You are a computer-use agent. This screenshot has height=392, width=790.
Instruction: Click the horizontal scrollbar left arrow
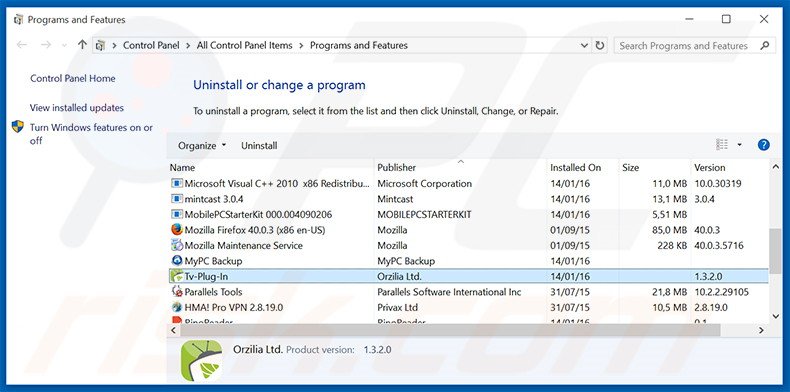point(173,330)
